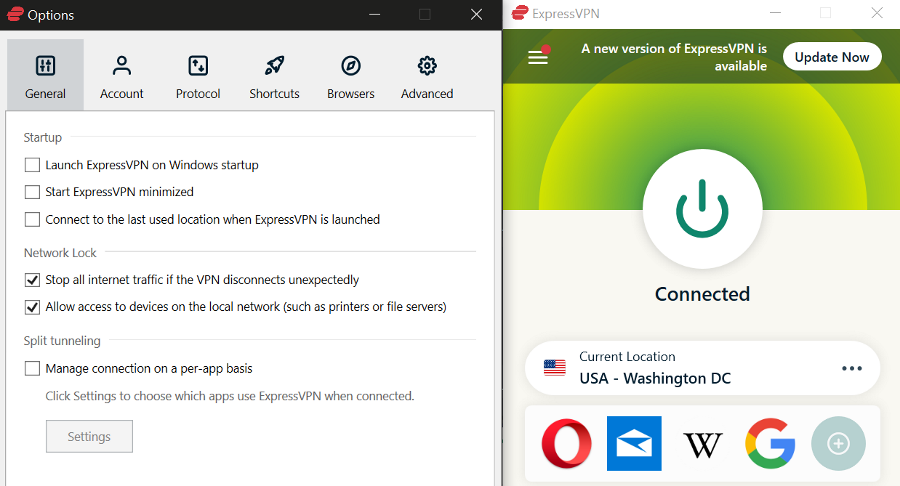900x486 pixels.
Task: Click the Split tunneling description text
Action: pyautogui.click(x=230, y=396)
